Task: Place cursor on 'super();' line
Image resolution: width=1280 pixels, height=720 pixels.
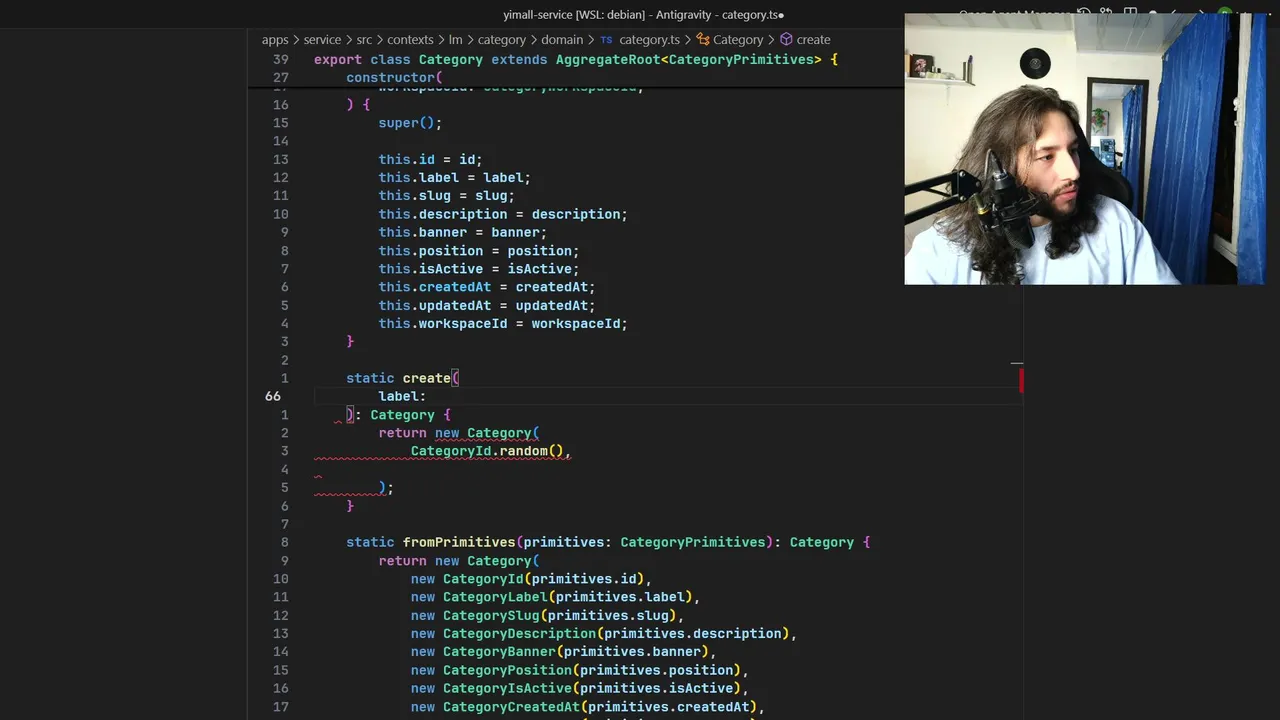Action: point(410,123)
